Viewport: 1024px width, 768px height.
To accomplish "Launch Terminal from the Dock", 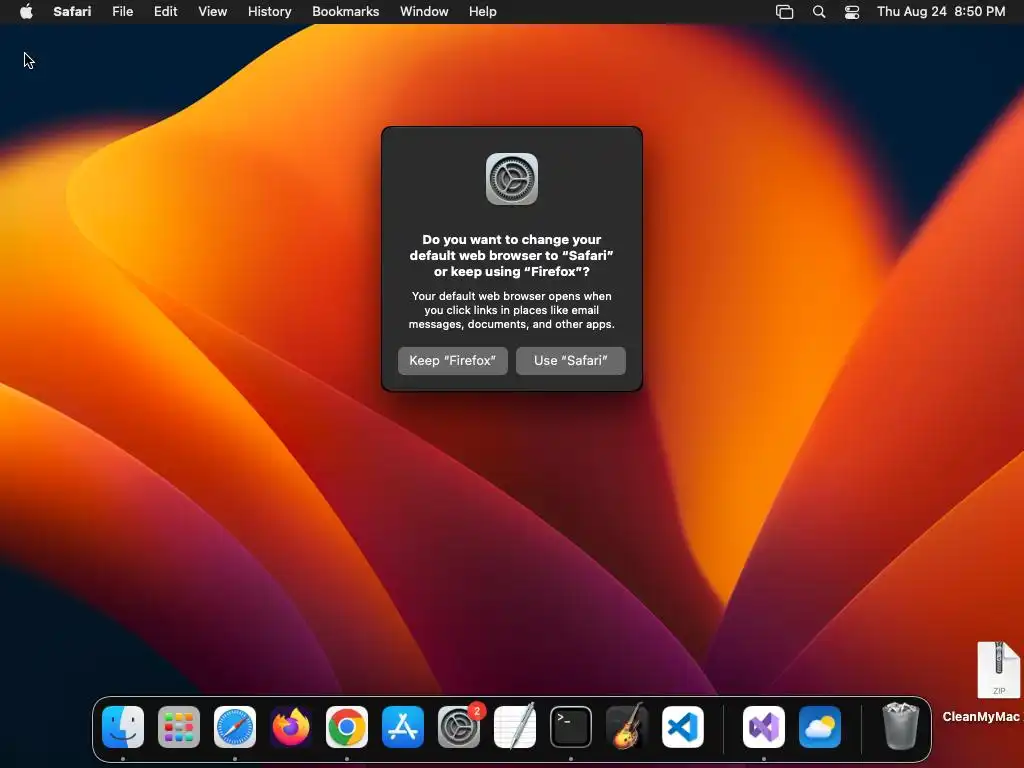I will tap(571, 727).
